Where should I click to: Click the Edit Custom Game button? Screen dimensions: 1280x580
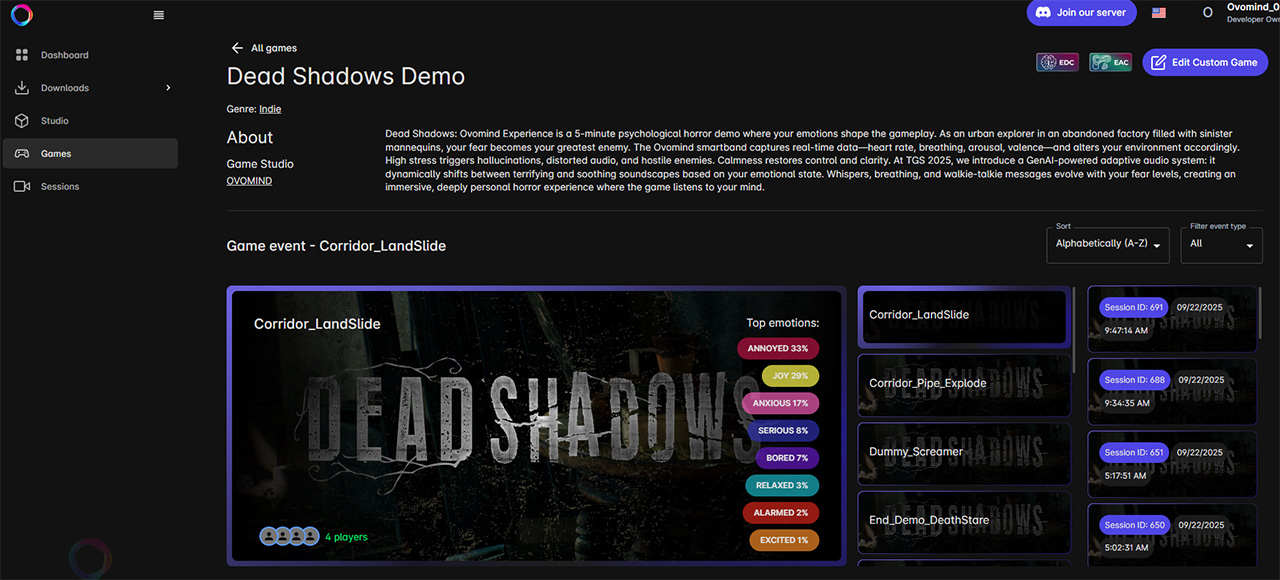coord(1204,62)
